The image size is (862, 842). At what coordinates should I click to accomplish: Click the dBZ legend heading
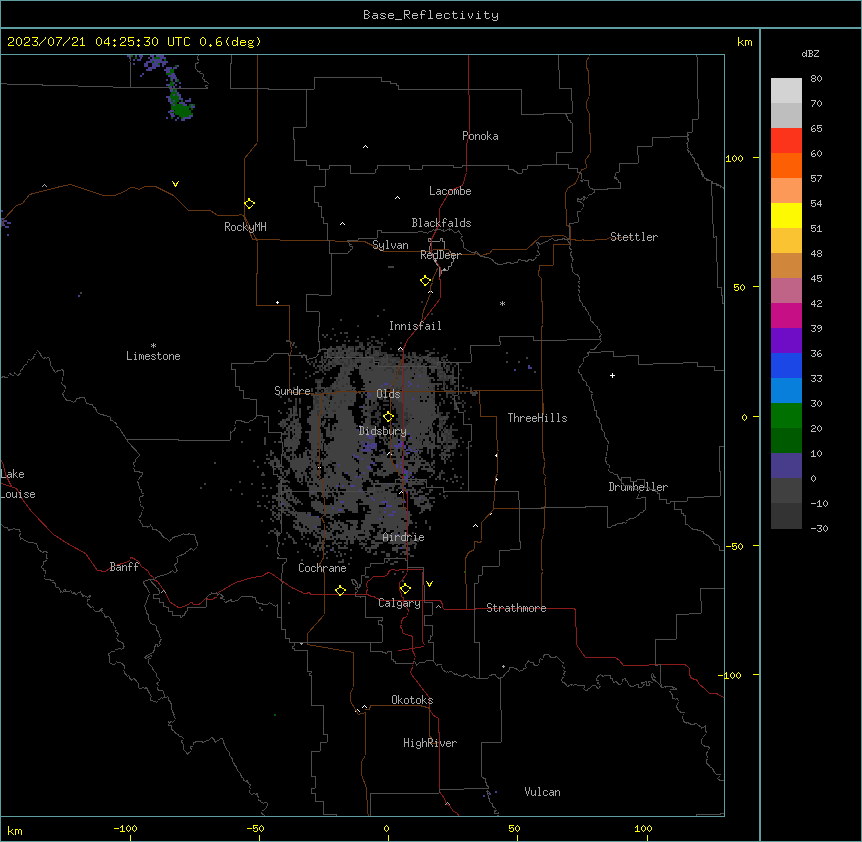810,53
